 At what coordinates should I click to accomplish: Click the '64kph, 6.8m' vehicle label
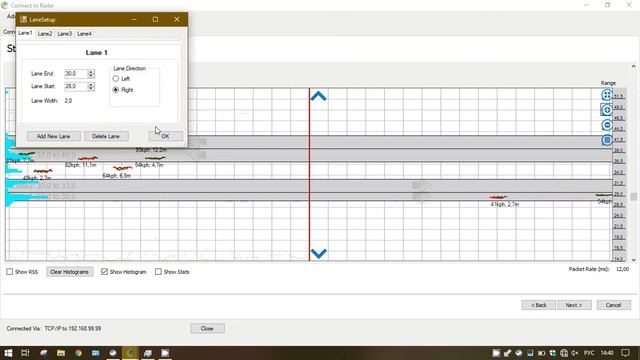(x=117, y=176)
